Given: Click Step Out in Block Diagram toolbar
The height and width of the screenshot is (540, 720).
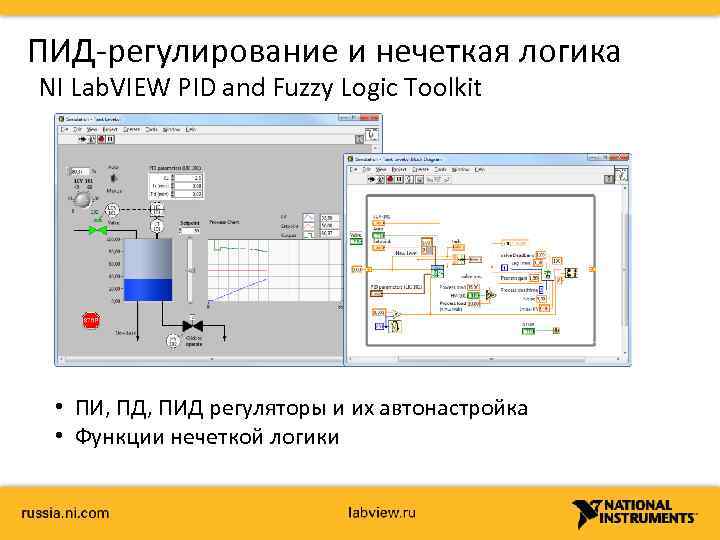Looking at the screenshot, I should point(445,180).
